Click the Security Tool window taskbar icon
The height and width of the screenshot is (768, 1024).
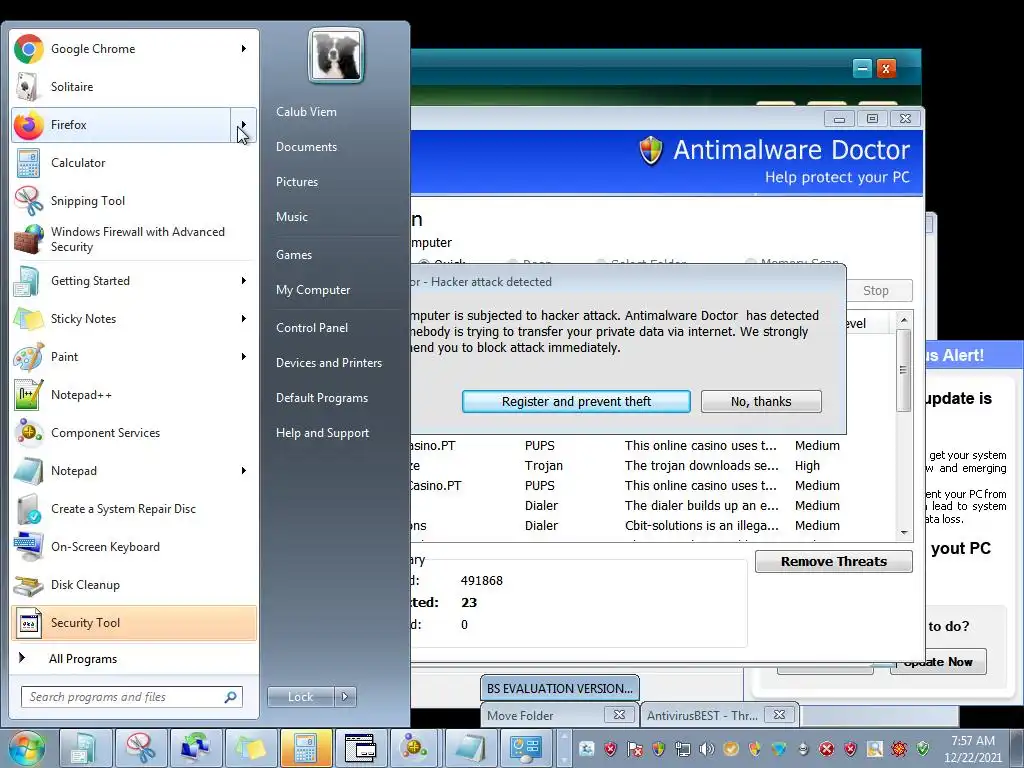(360, 748)
